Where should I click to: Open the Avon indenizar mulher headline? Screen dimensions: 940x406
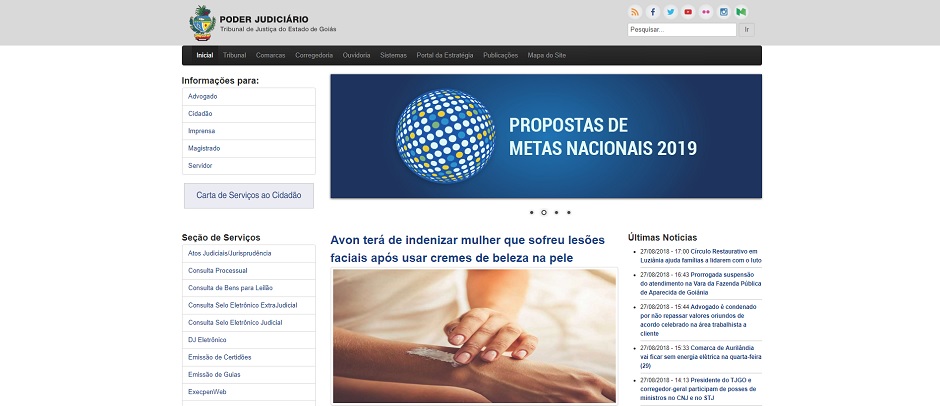(468, 249)
